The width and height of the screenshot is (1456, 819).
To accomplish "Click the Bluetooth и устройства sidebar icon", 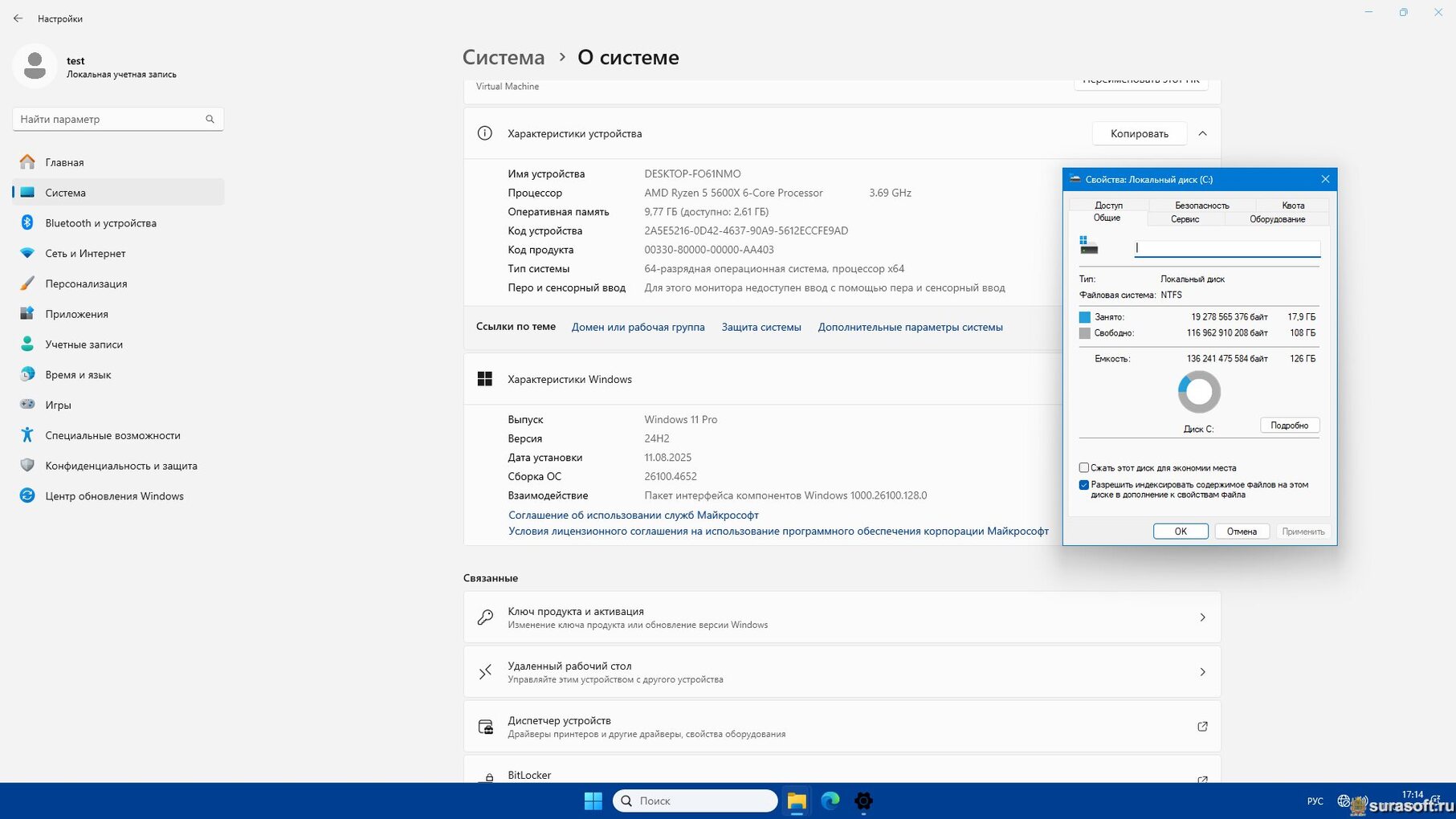I will pos(27,223).
